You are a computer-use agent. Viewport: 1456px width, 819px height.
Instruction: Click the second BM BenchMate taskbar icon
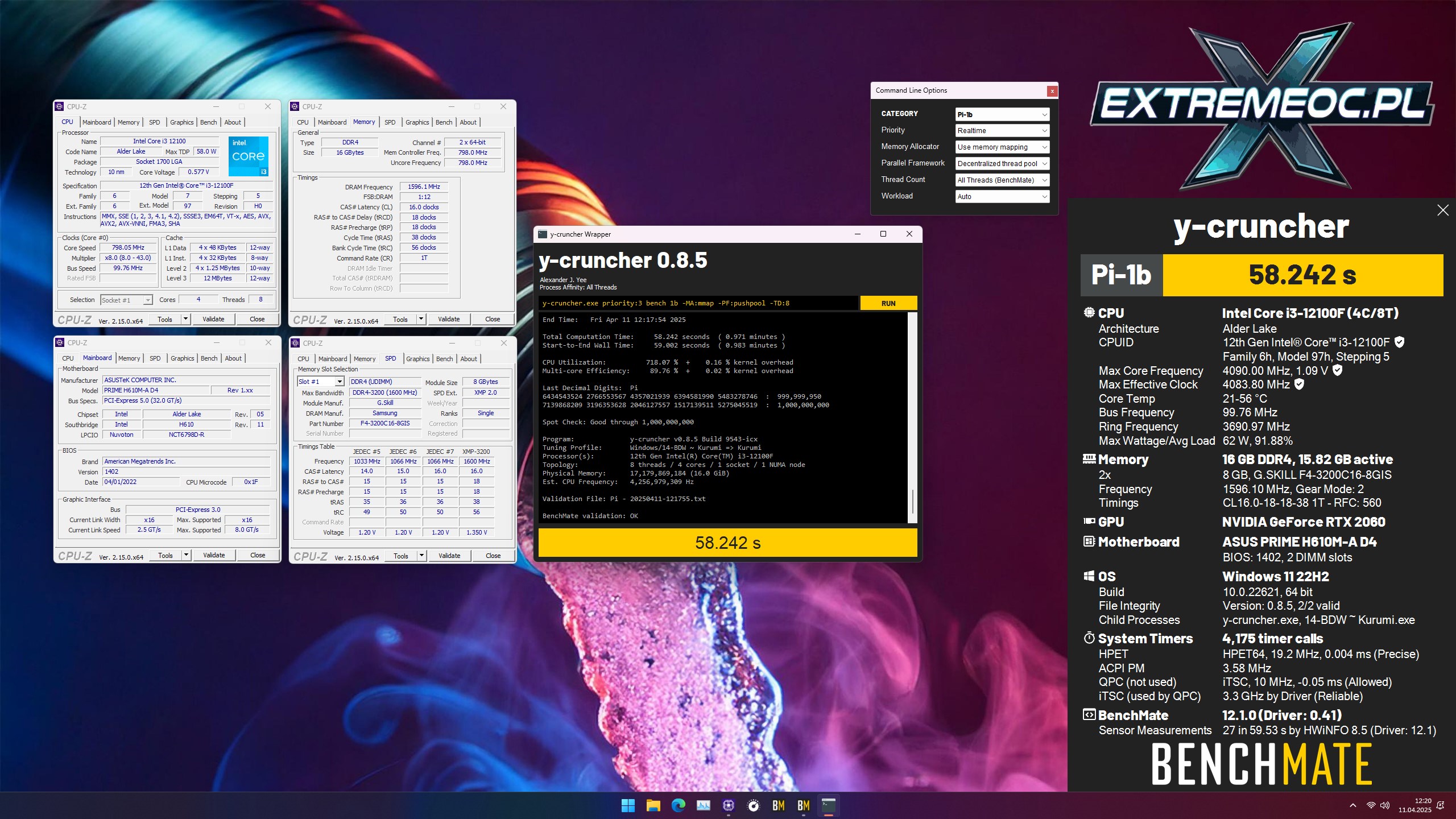pos(803,805)
